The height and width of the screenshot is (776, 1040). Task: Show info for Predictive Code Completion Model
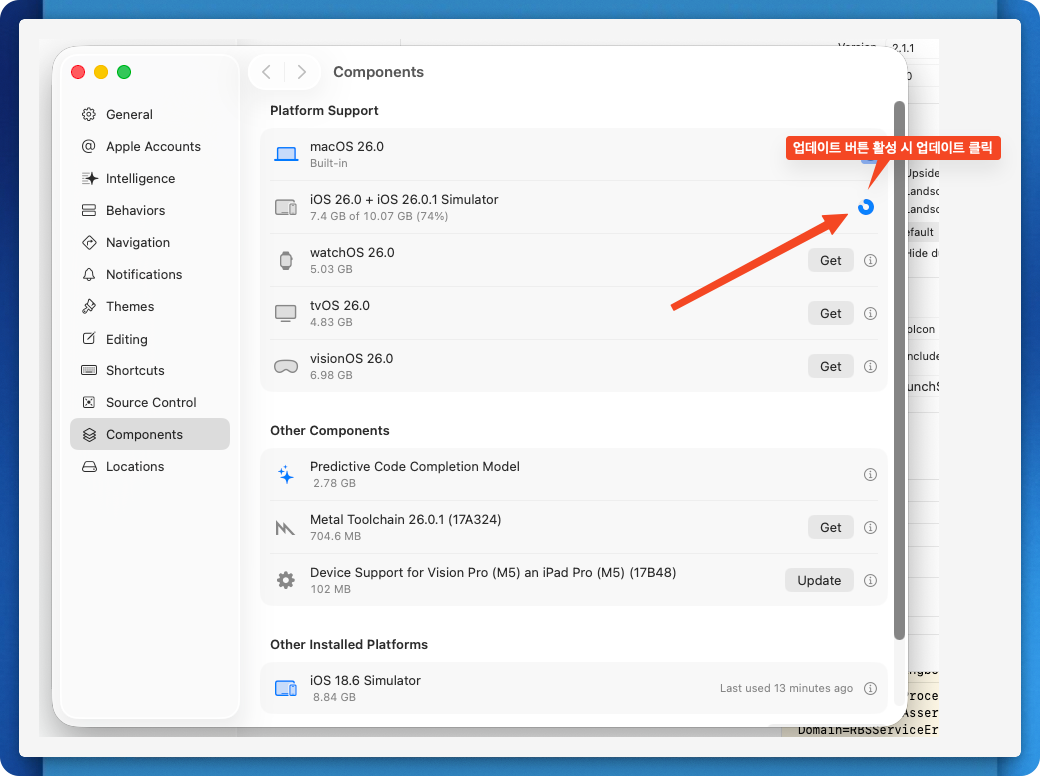(x=870, y=474)
